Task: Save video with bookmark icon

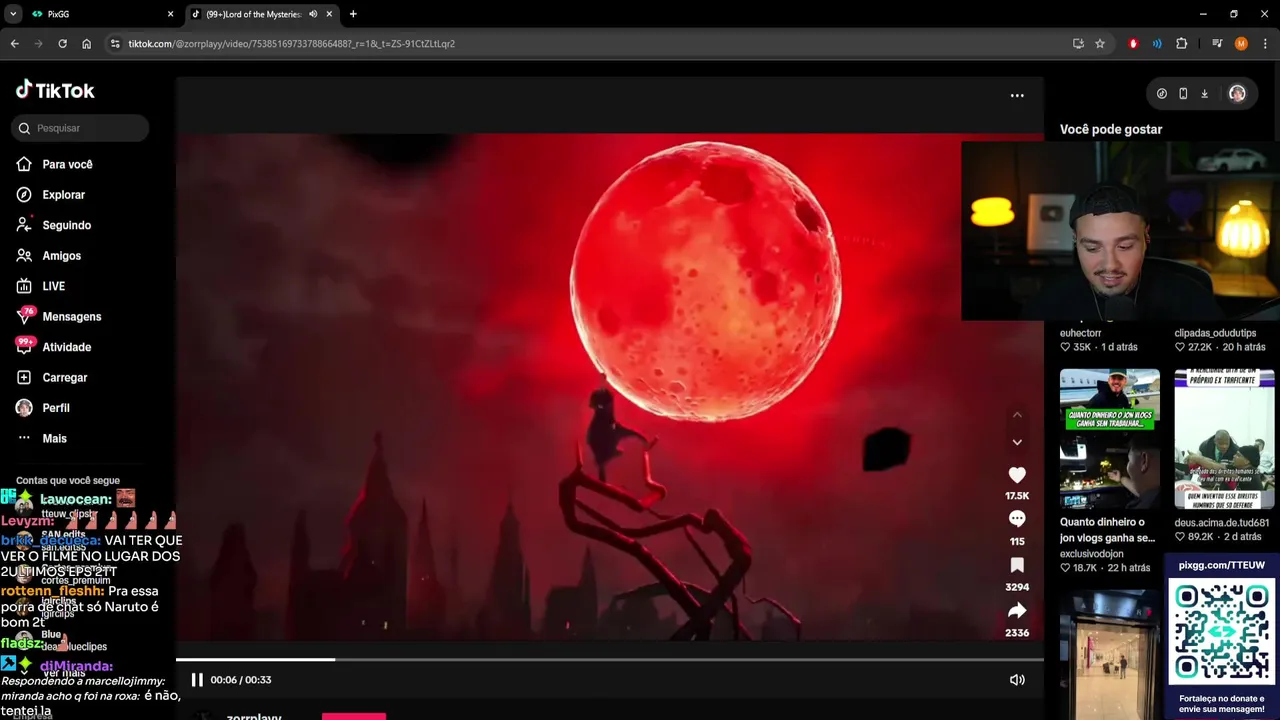Action: coord(1017,565)
